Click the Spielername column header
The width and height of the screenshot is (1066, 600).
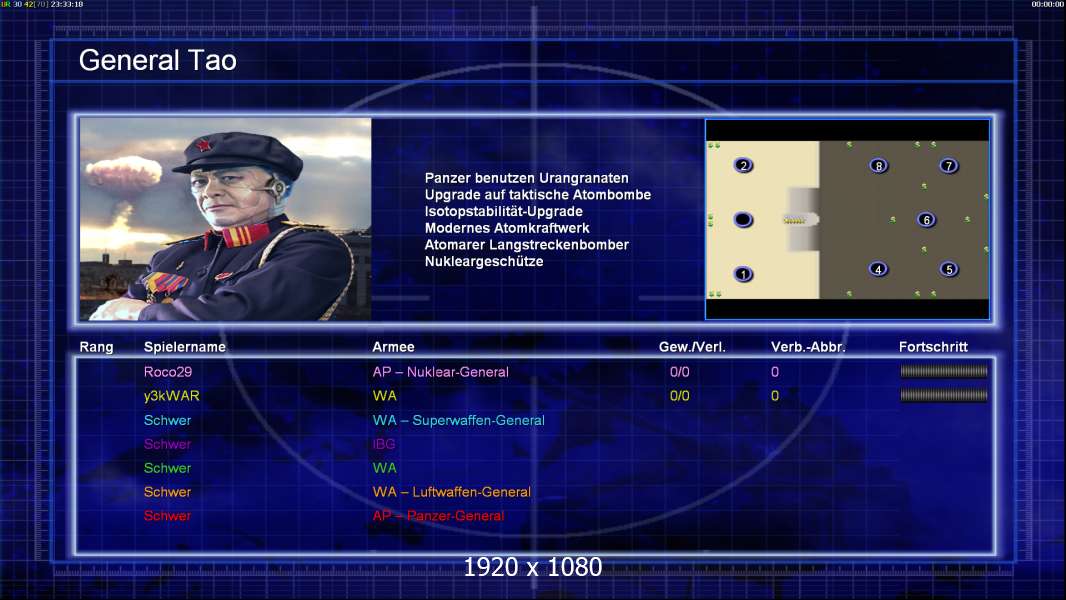[x=184, y=347]
